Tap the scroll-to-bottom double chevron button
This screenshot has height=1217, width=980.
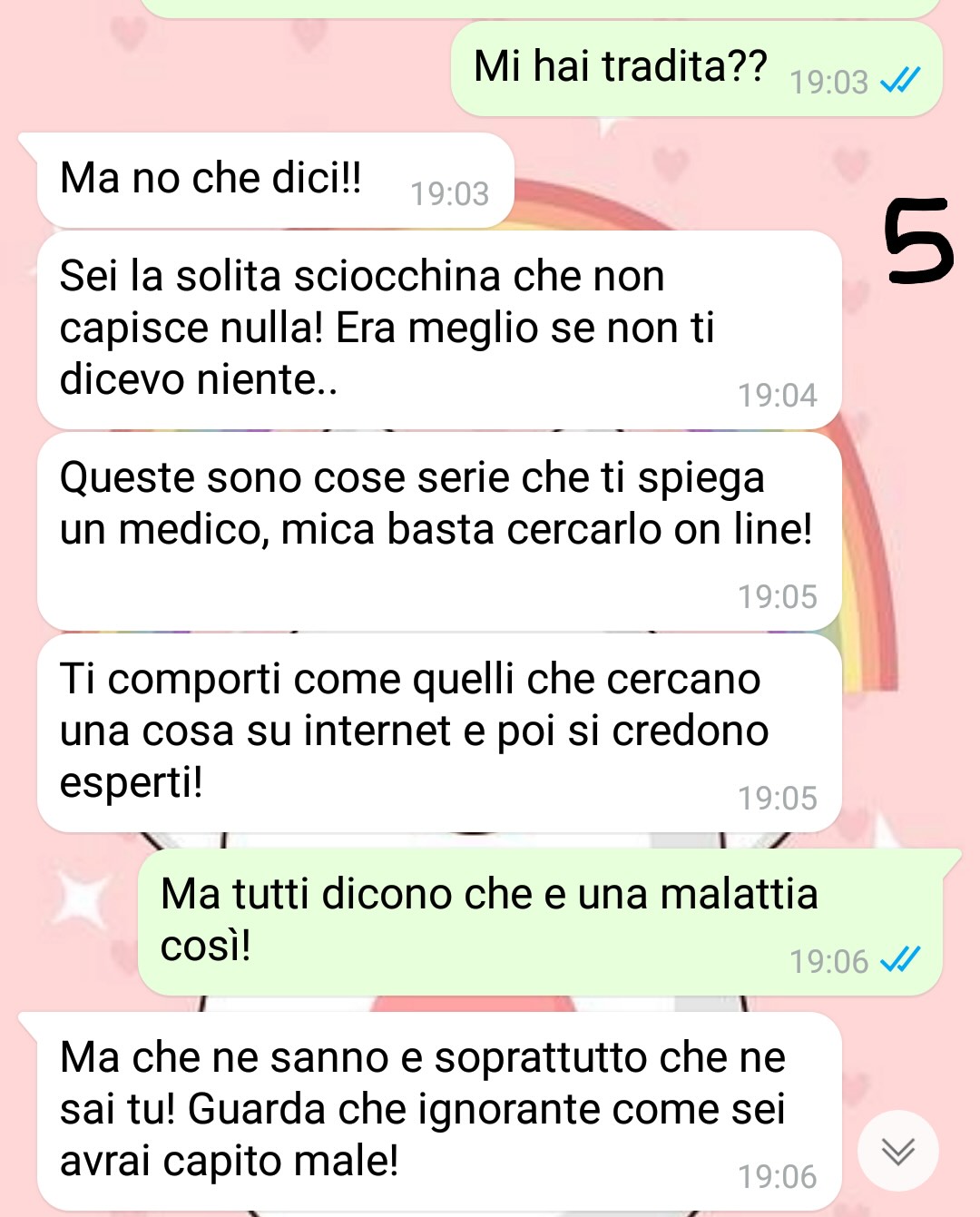pos(898,1150)
